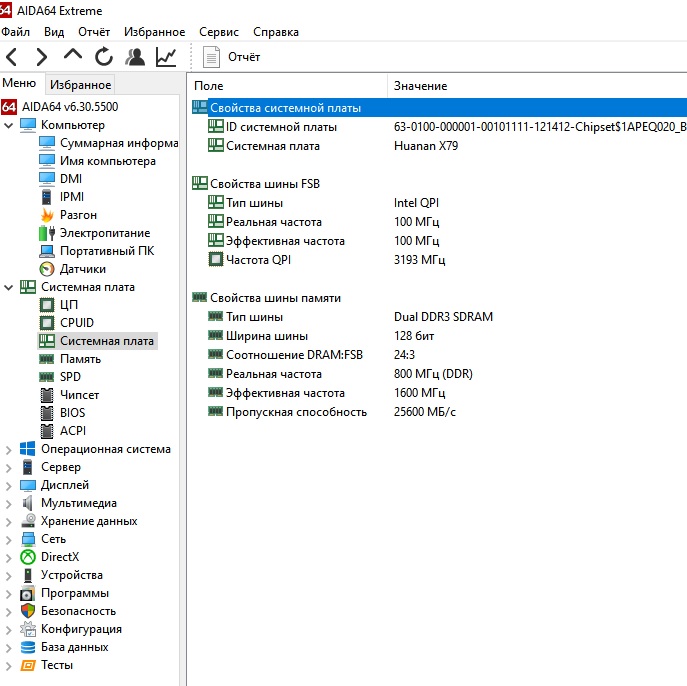Open the Чипсет chip icon

point(47,395)
